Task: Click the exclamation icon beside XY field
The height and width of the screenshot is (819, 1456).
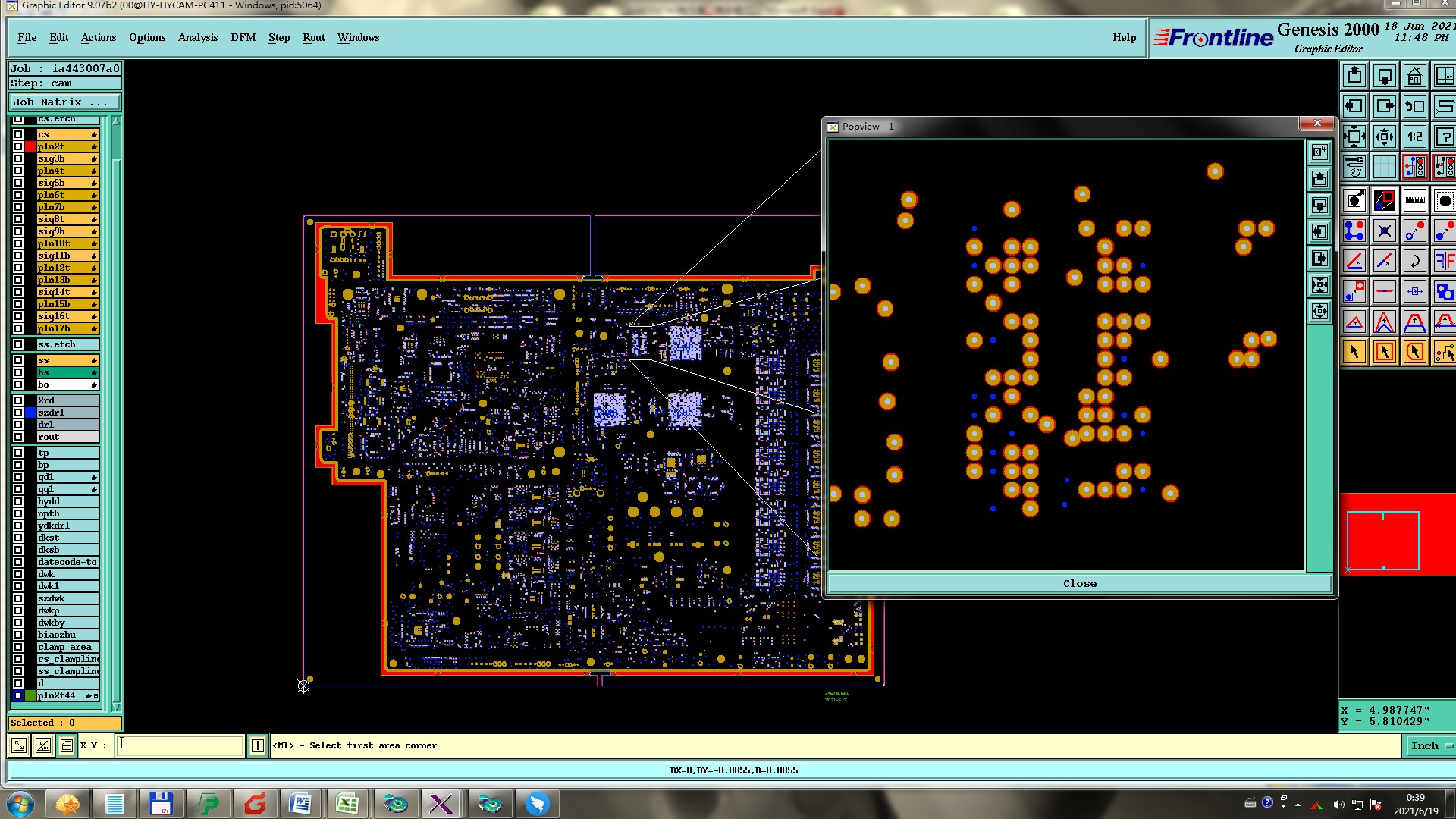Action: (258, 745)
